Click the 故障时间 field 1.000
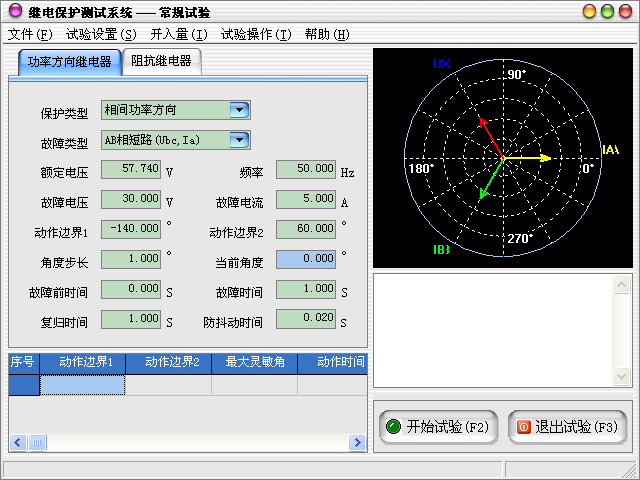 click(306, 289)
